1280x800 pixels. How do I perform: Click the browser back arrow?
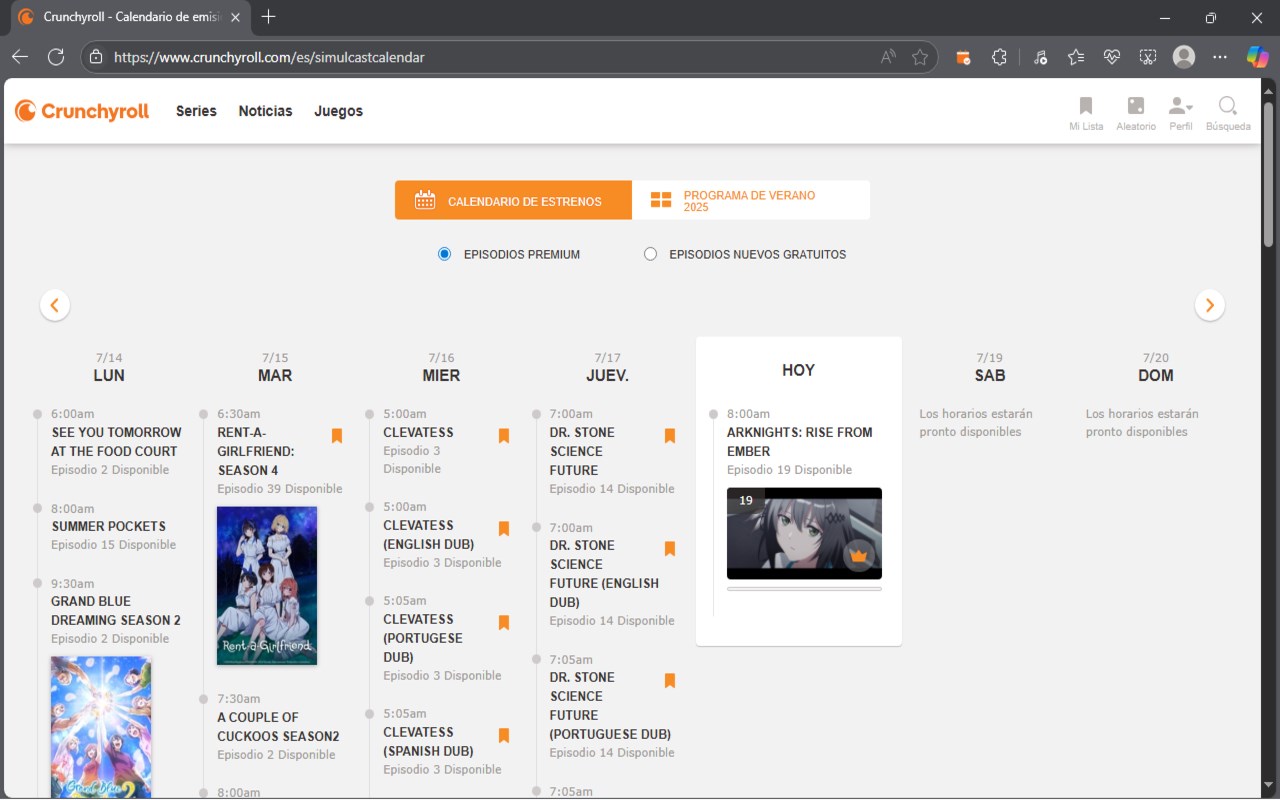coord(20,57)
